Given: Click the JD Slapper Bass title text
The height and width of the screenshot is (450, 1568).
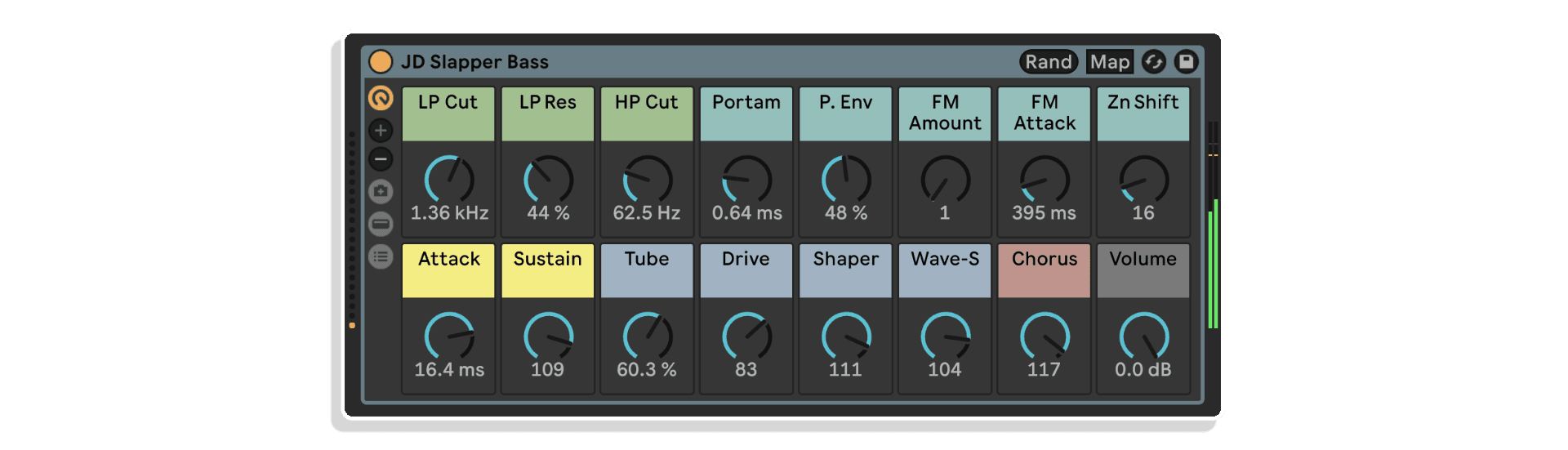Looking at the screenshot, I should pyautogui.click(x=474, y=62).
